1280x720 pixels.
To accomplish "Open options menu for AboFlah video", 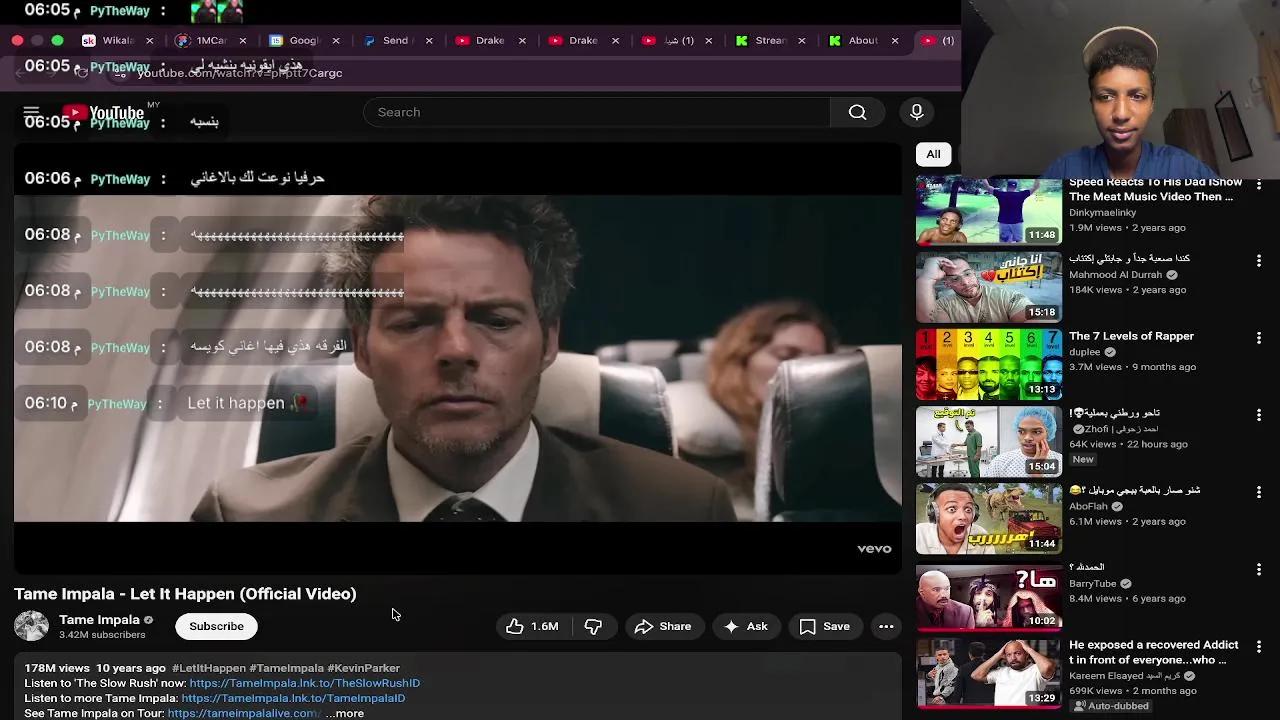I will pyautogui.click(x=1259, y=491).
